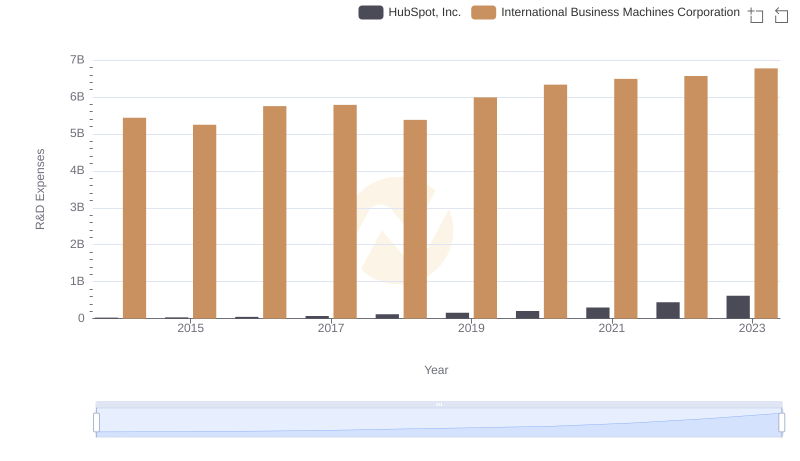
Task: Click the 6B y-axis label
Action: pos(77,97)
